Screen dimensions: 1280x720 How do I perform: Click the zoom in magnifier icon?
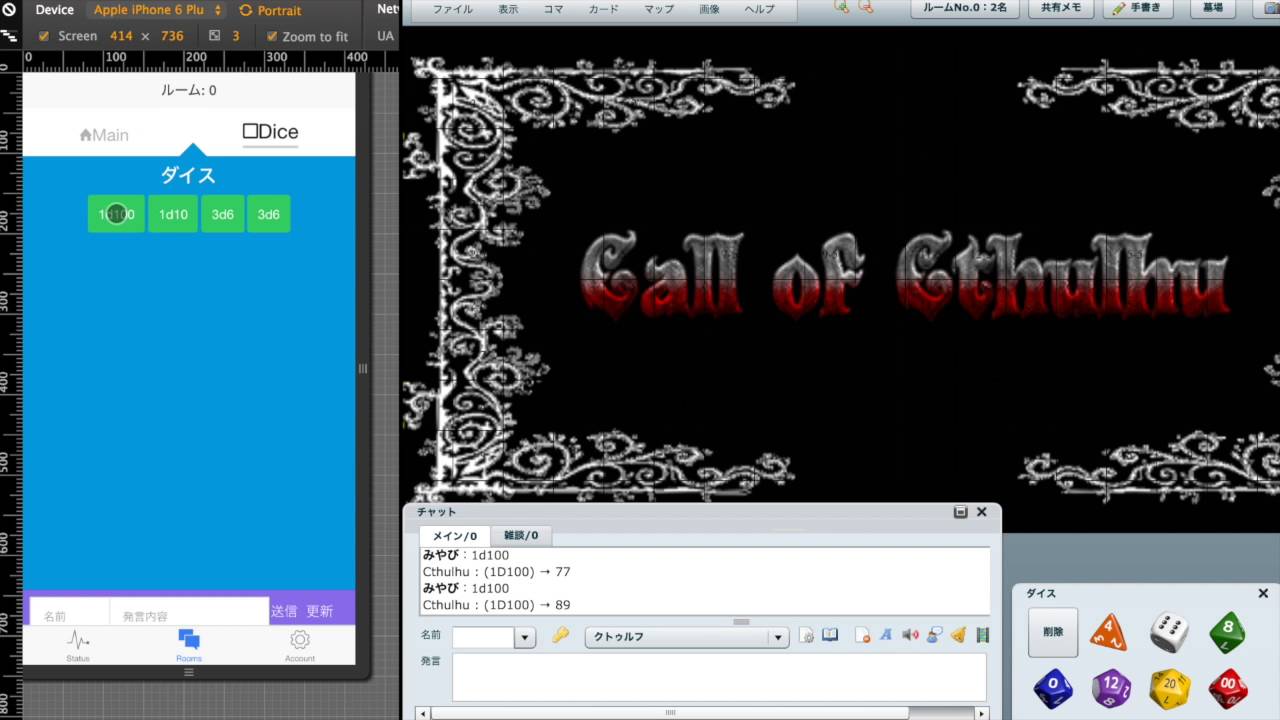(841, 7)
